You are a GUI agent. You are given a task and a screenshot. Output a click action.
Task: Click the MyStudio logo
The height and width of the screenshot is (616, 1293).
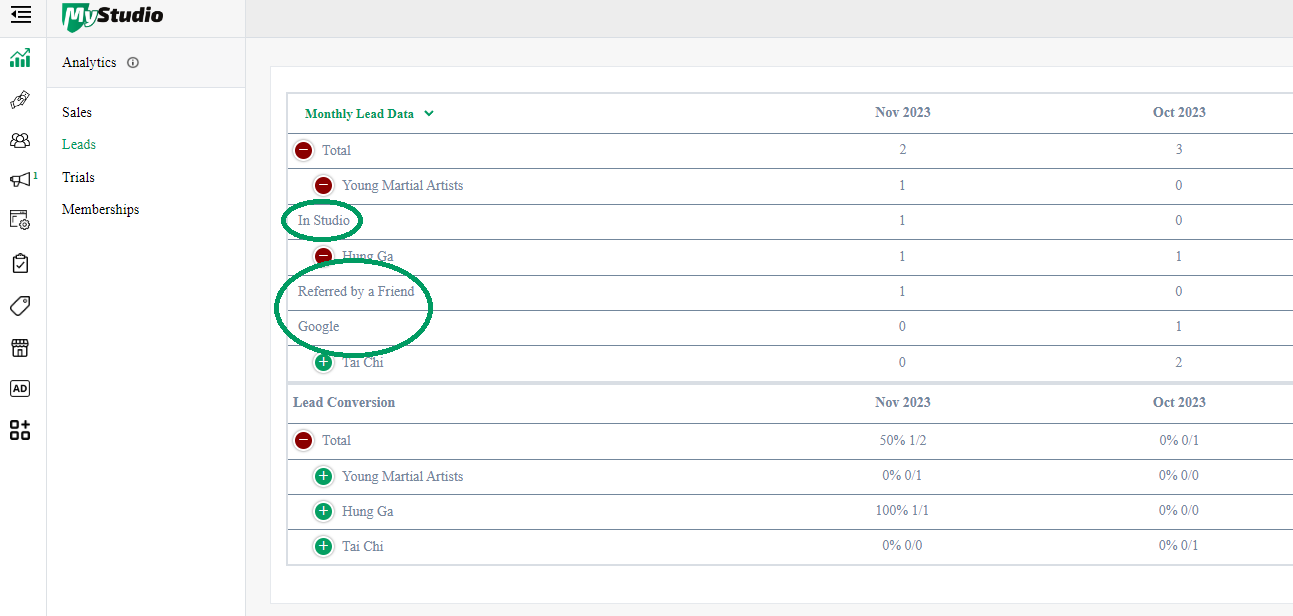tap(111, 16)
